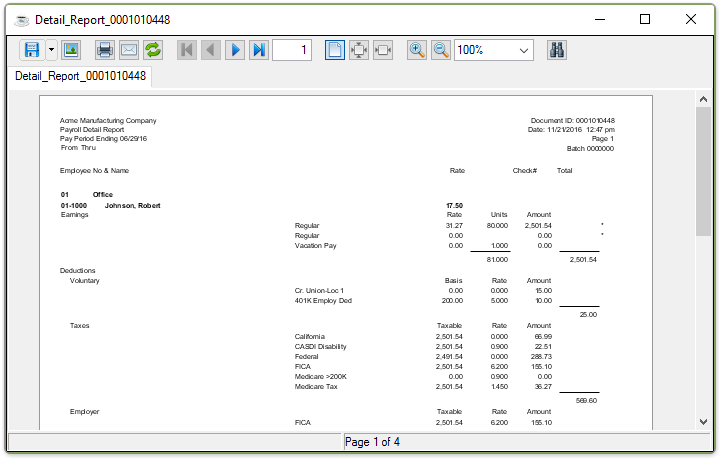This screenshot has height=462, width=724.
Task: Click the Zoom out magnifier icon
Action: (x=441, y=50)
